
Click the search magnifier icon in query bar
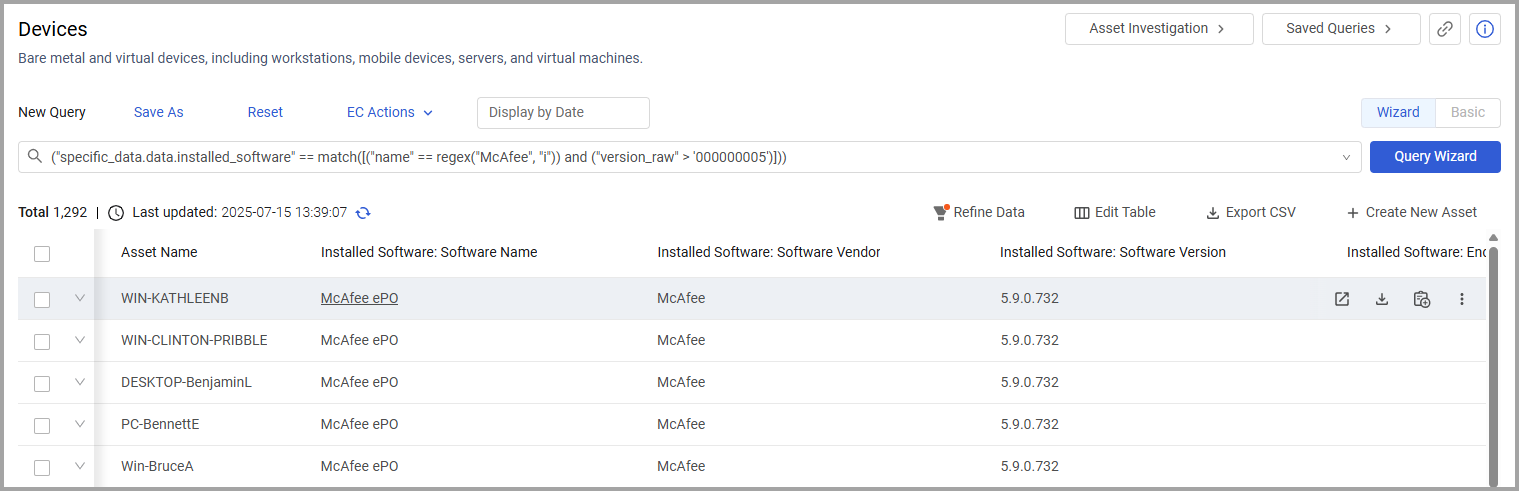(35, 157)
